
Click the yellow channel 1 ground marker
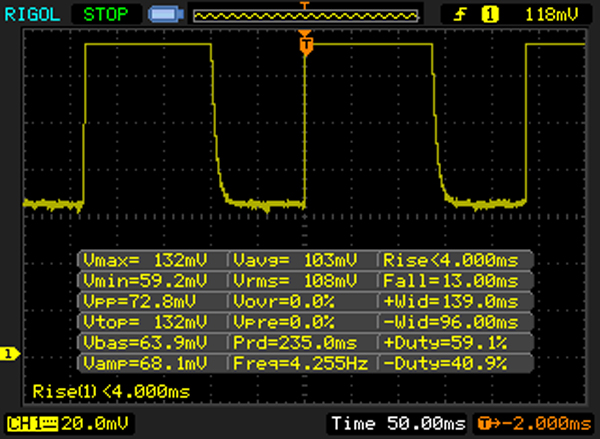[9, 353]
